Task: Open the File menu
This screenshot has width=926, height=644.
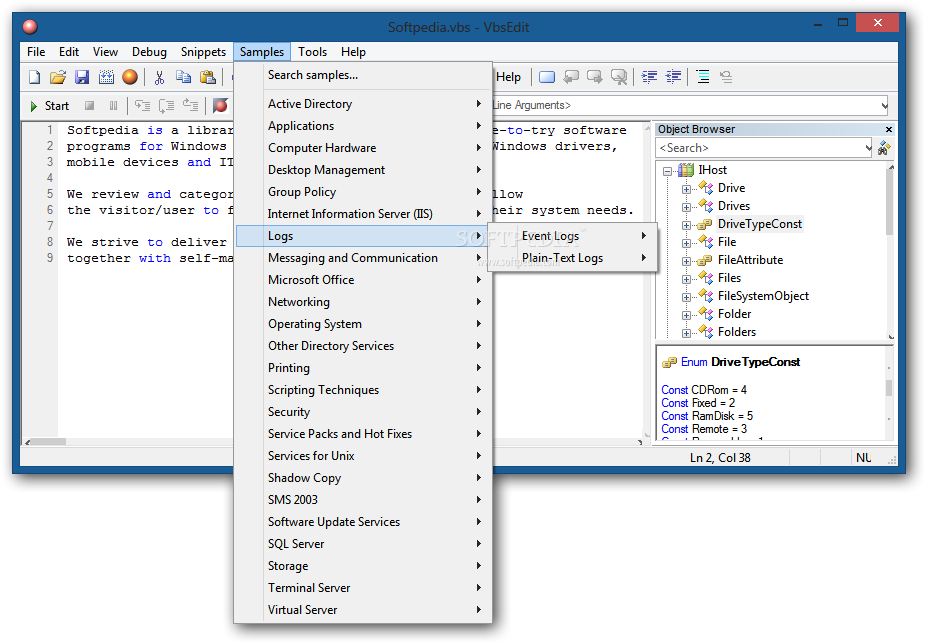Action: (36, 51)
